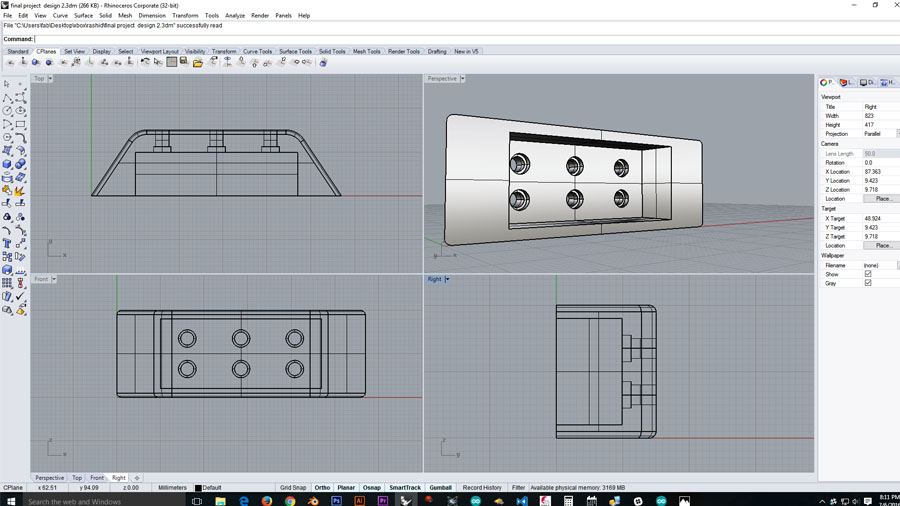Click the Default layer color swatch
The width and height of the screenshot is (900, 506).
click(198, 488)
